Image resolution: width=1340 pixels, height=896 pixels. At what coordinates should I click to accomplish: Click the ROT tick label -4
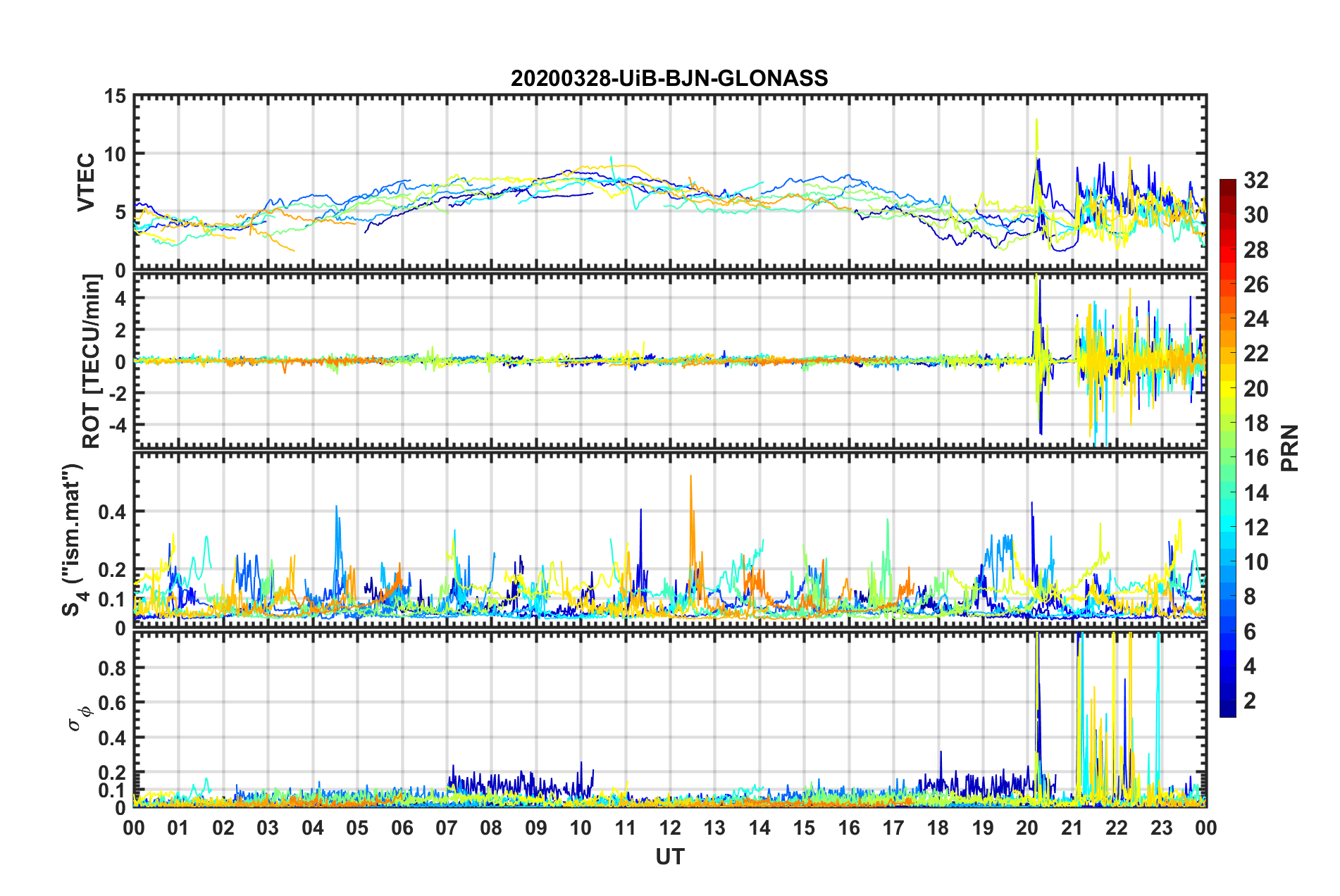pos(118,425)
